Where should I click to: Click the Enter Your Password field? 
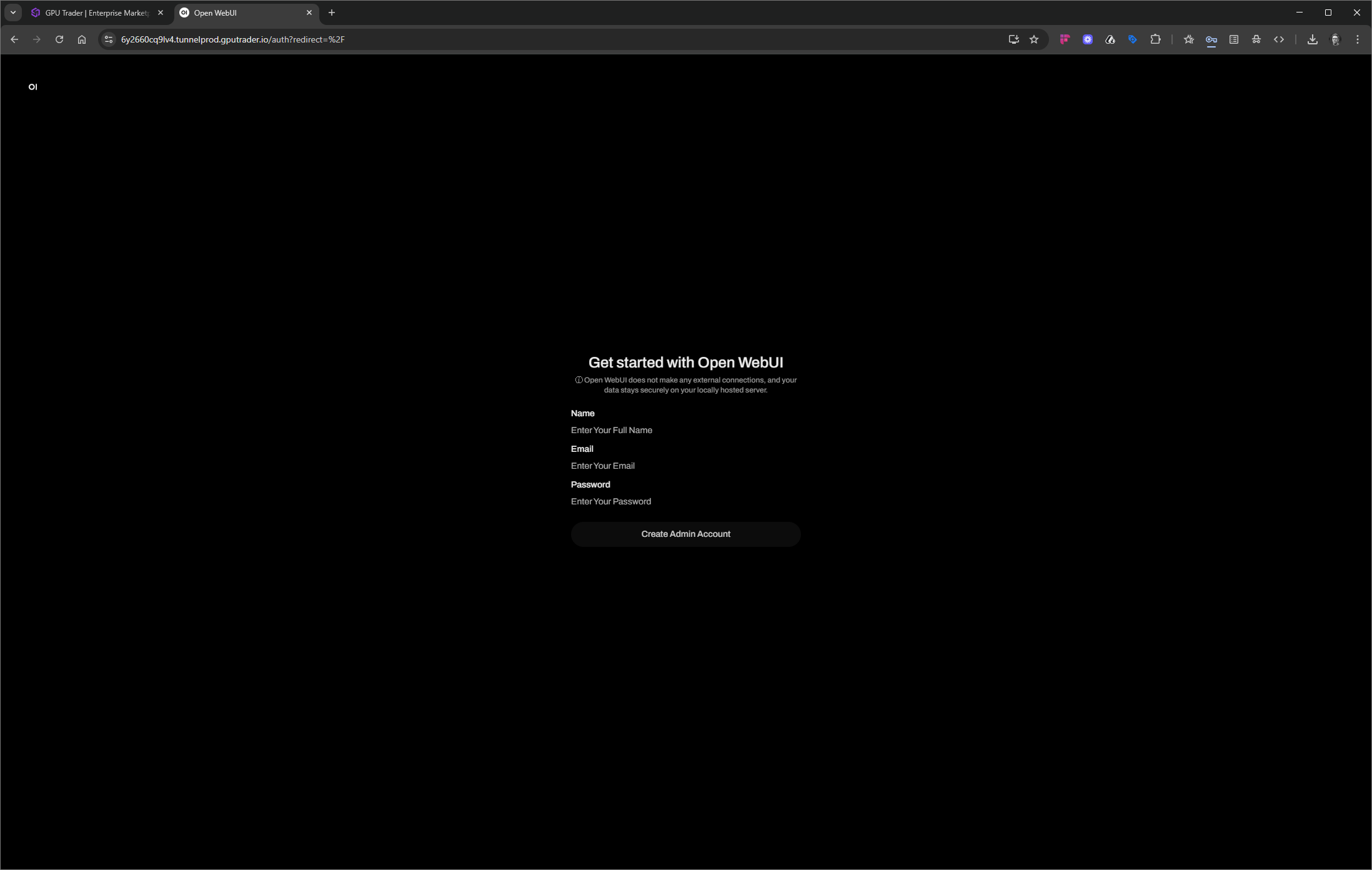click(x=685, y=501)
